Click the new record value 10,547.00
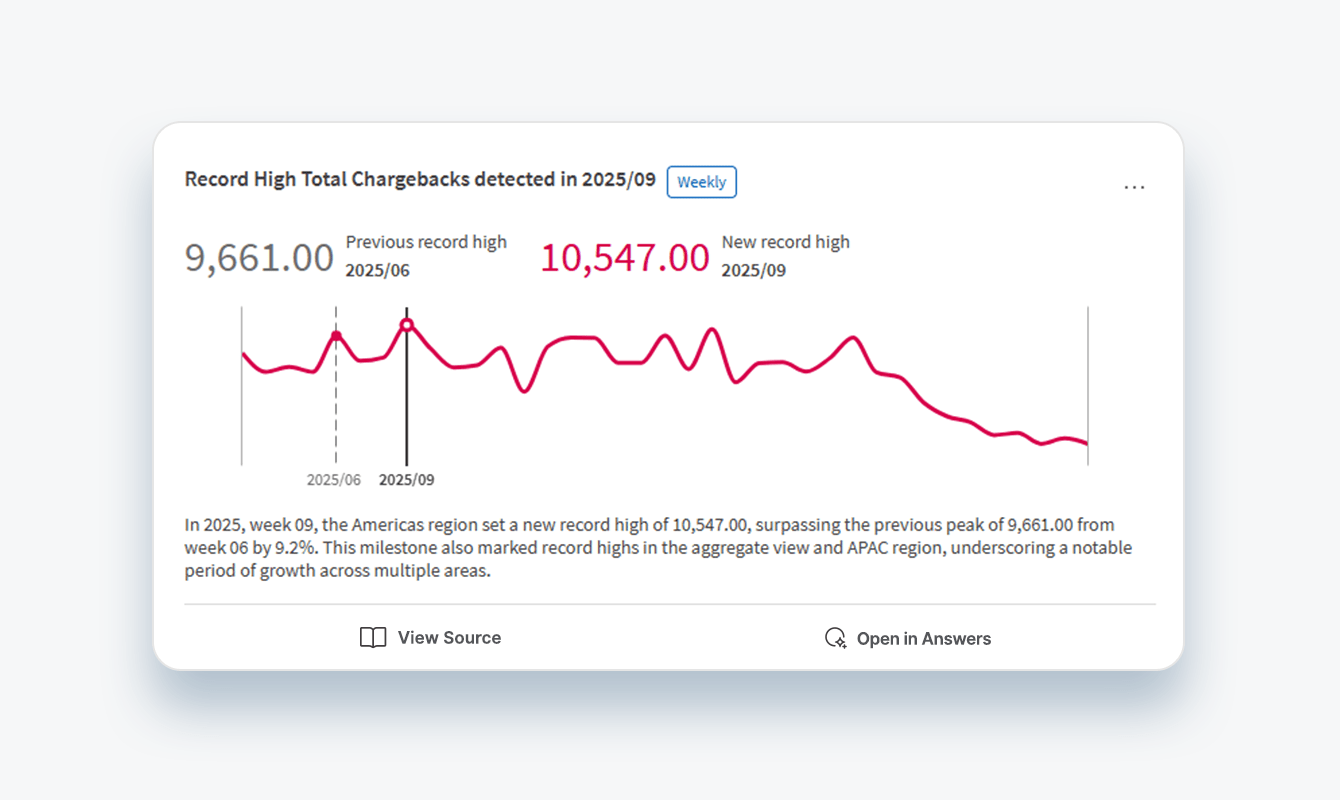The image size is (1340, 800). 625,258
